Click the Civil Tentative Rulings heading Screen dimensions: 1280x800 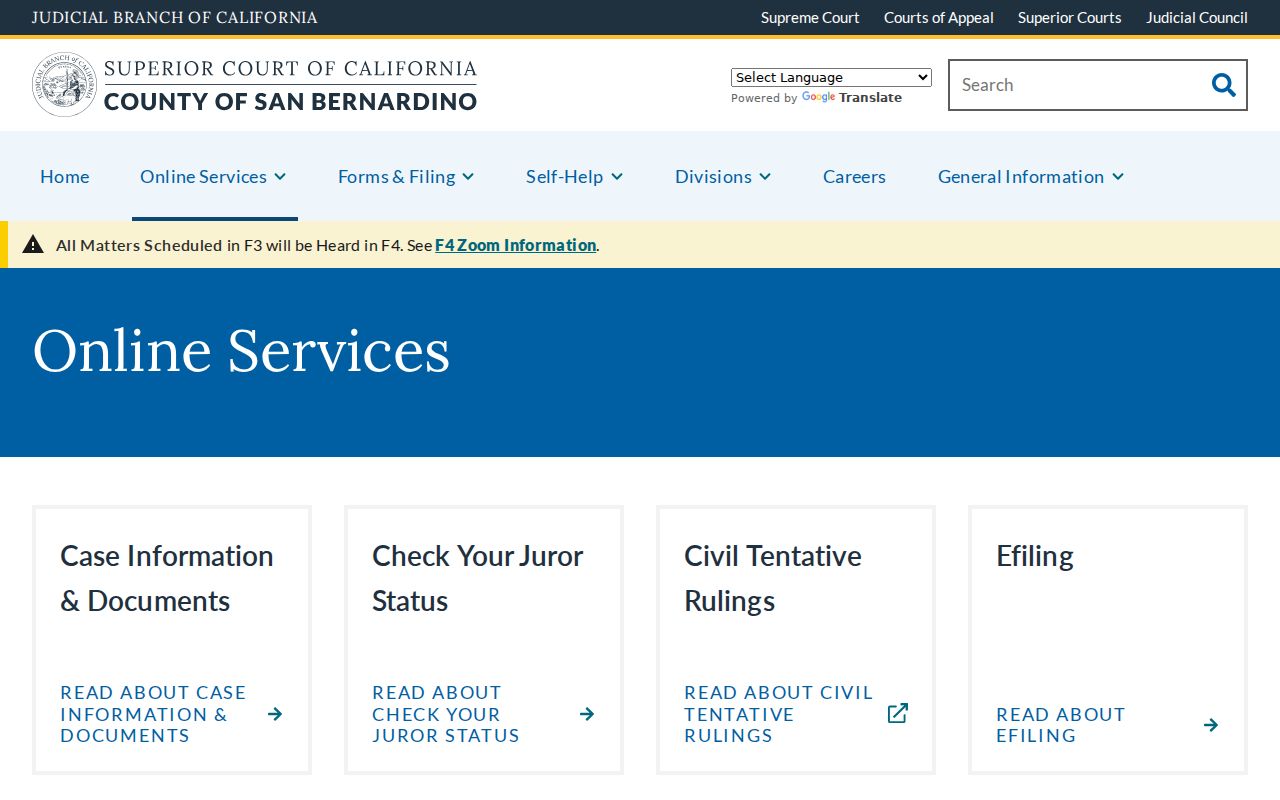point(773,578)
